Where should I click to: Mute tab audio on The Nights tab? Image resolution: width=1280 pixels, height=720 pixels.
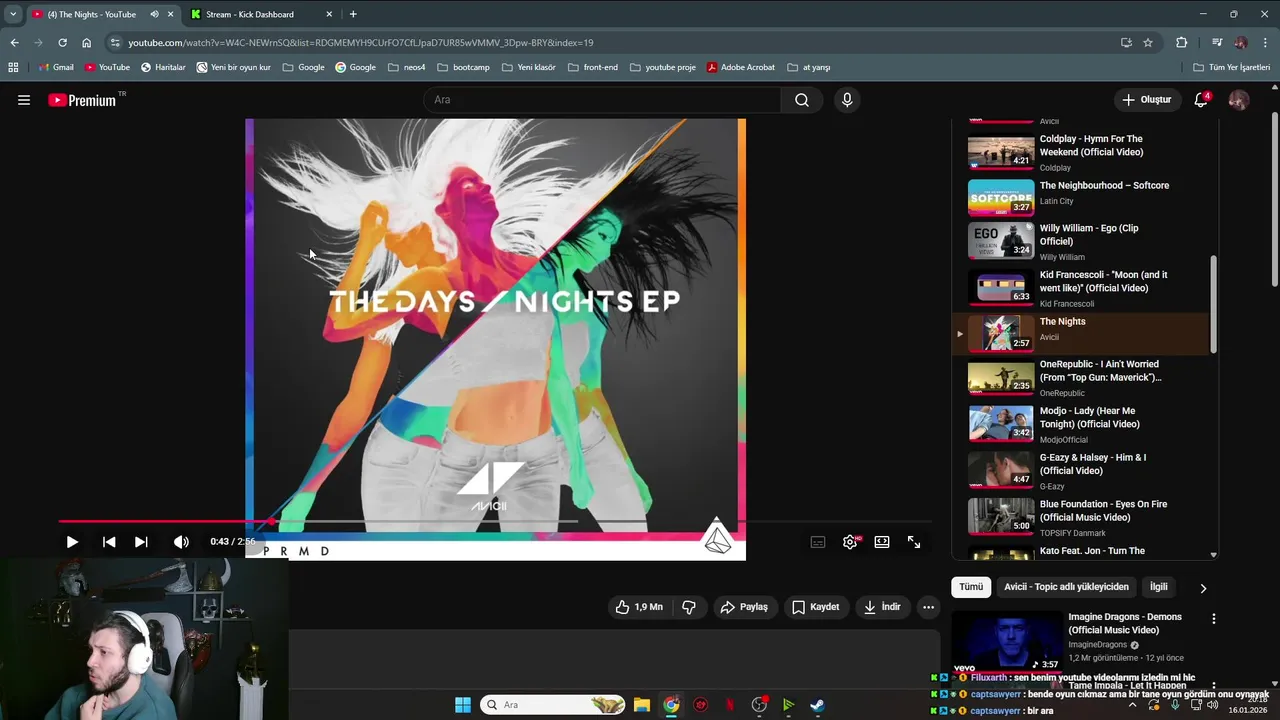[x=154, y=14]
